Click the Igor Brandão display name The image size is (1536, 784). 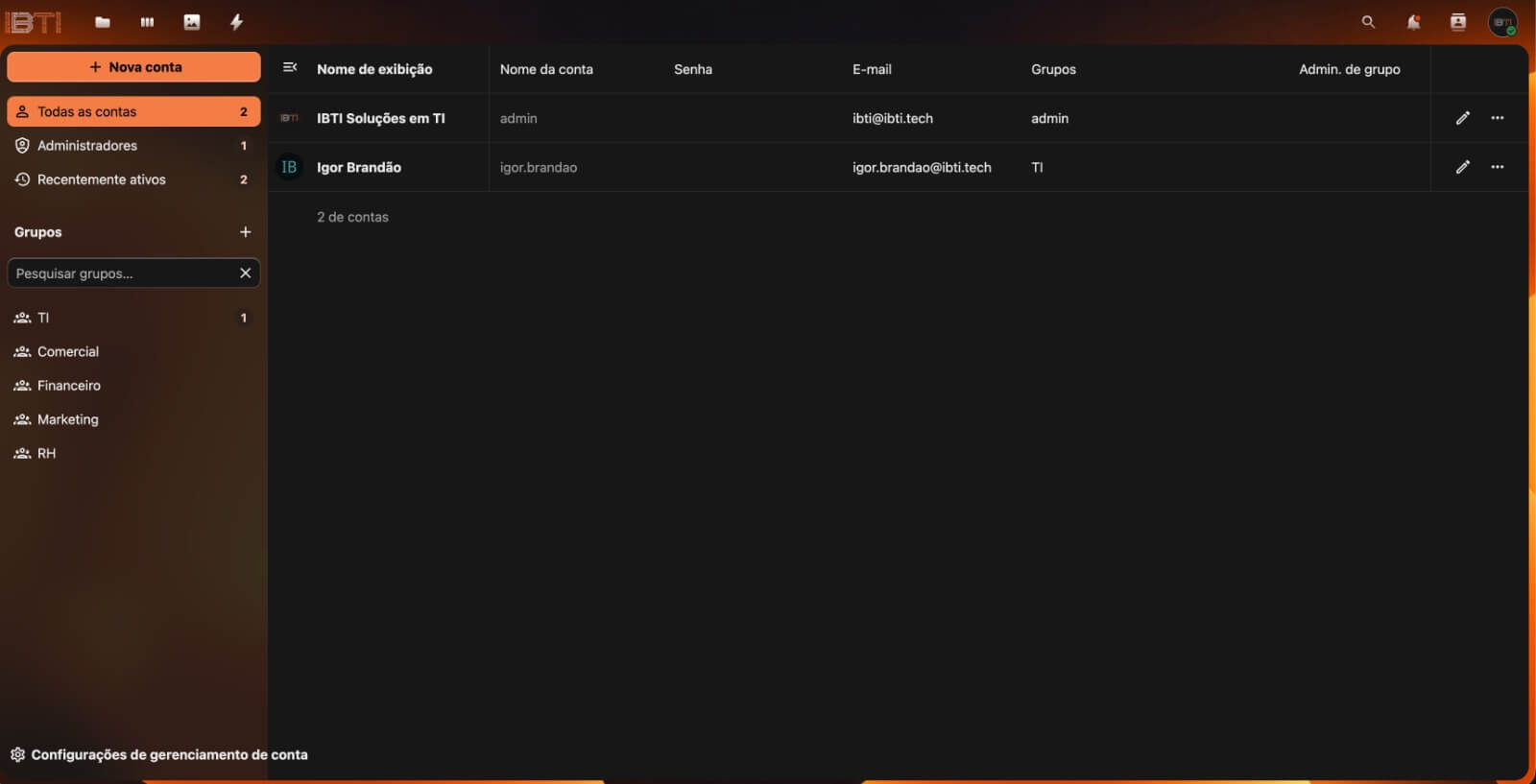pyautogui.click(x=359, y=167)
